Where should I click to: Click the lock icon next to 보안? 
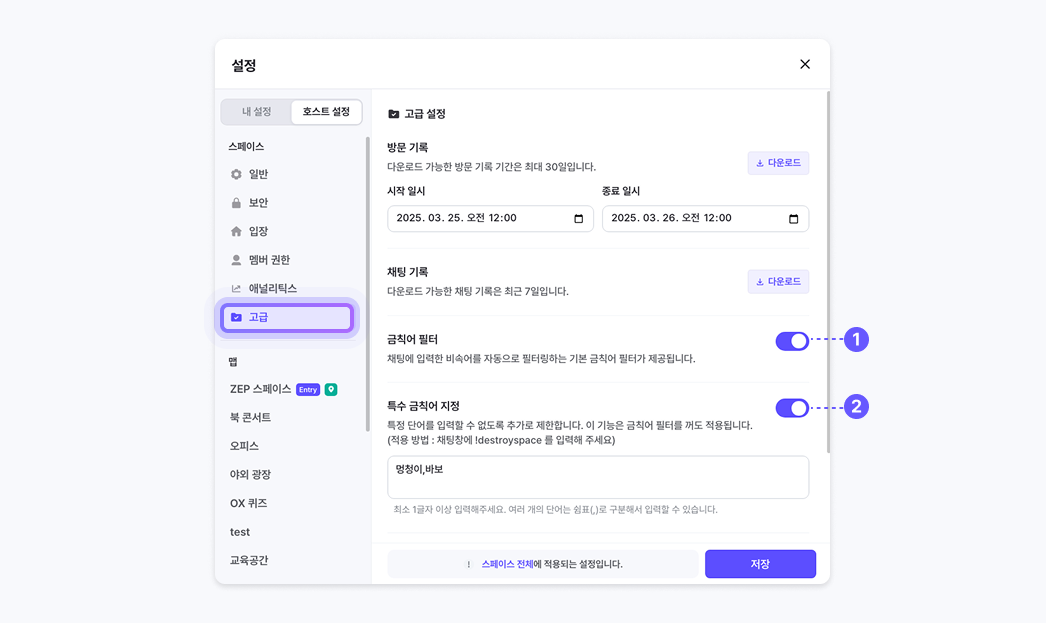coord(236,203)
